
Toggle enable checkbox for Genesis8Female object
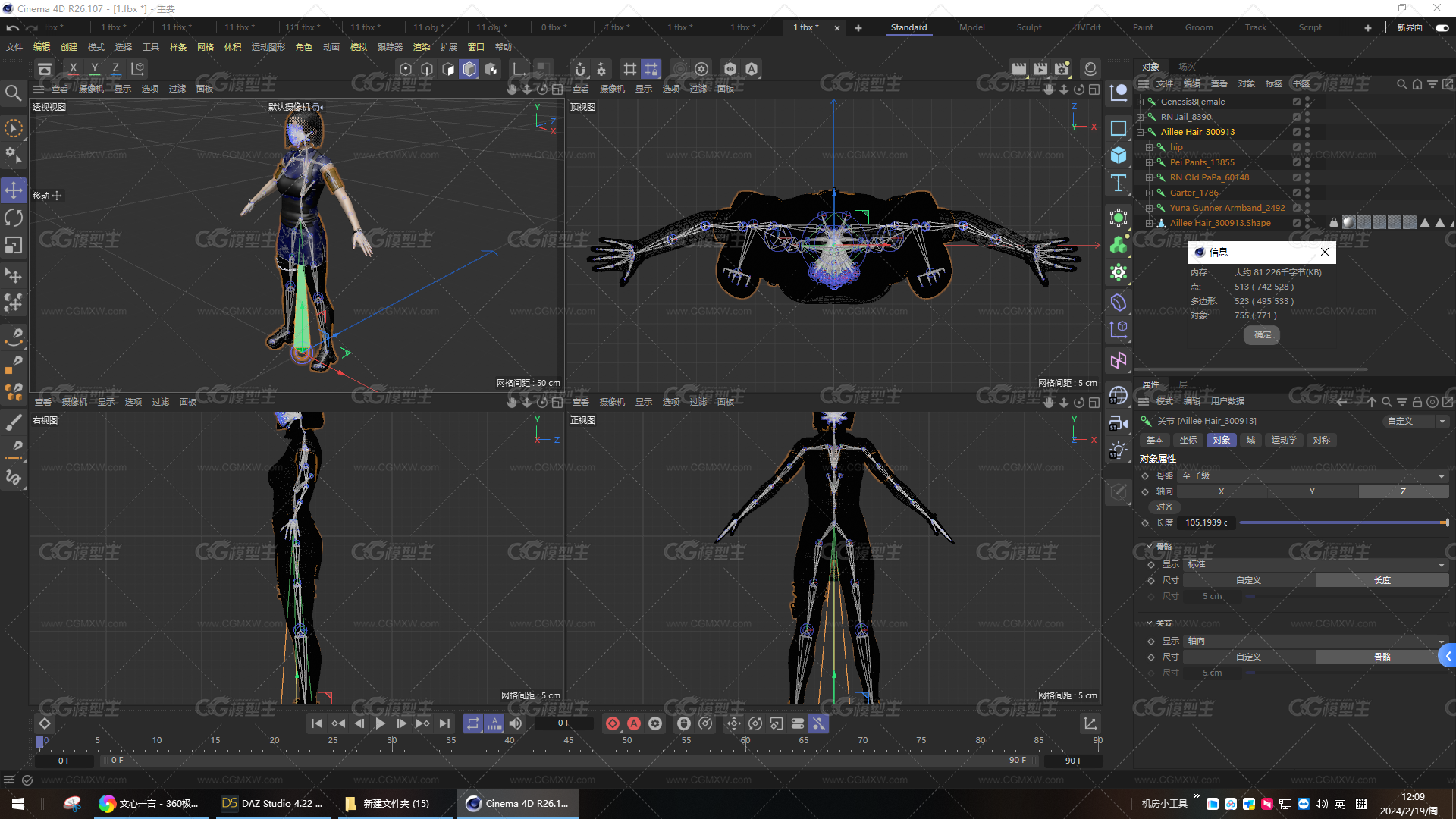[x=1297, y=102]
